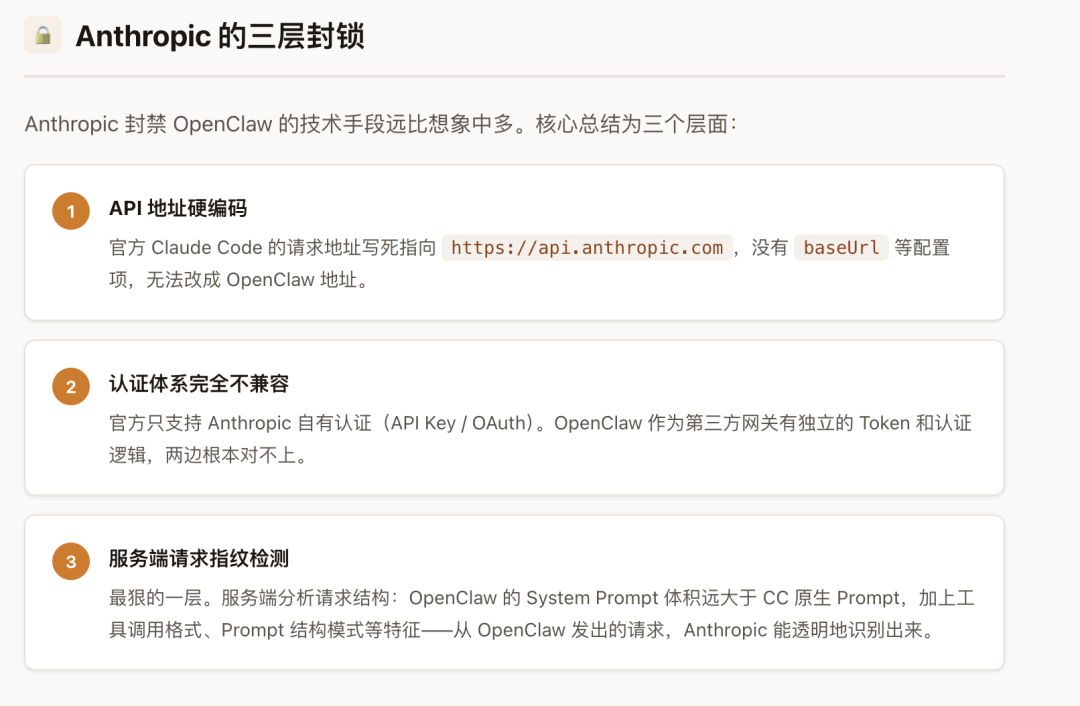Click the orange number 2 badge

(71, 386)
